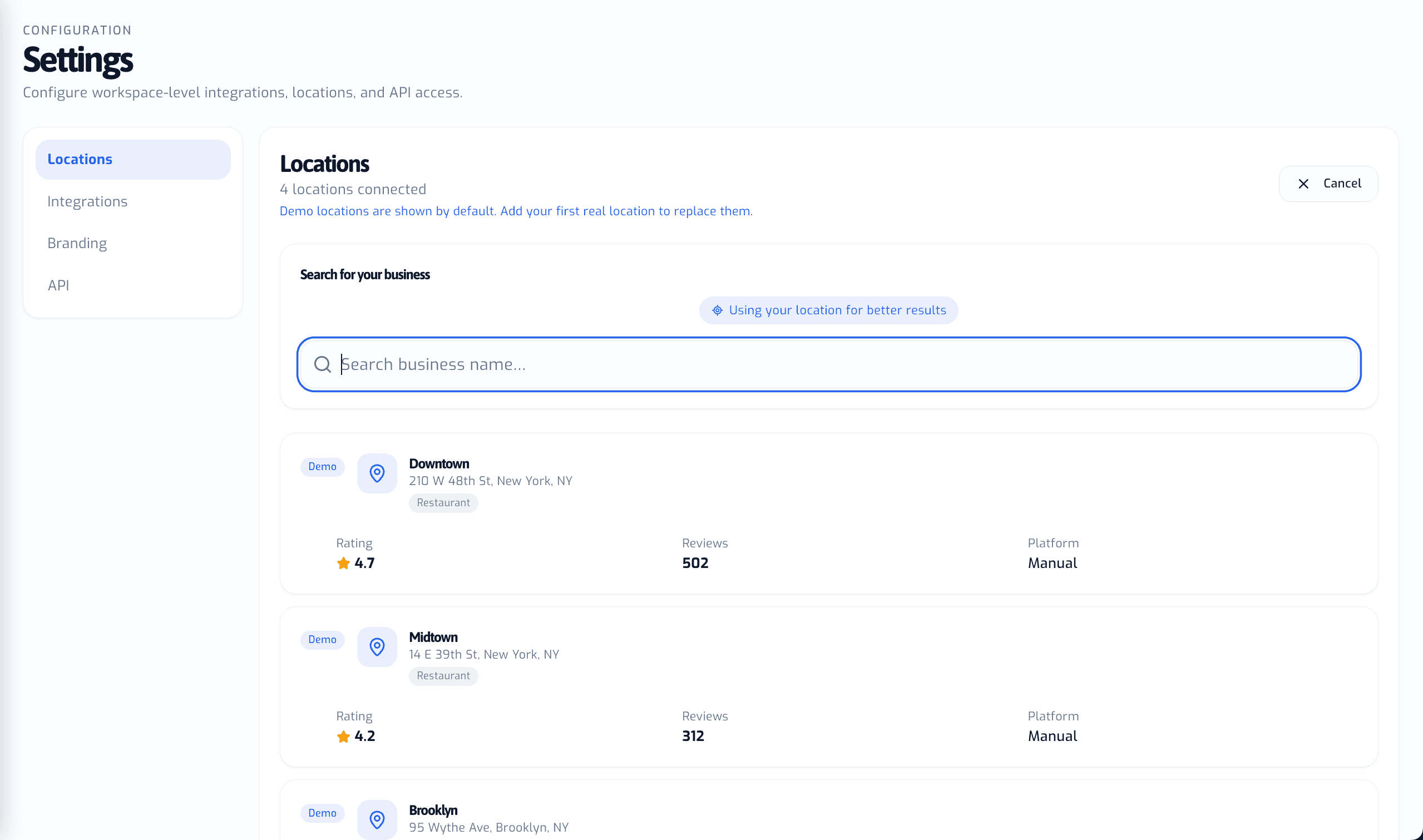The width and height of the screenshot is (1423, 840).
Task: Click the Restaurant tag under Midtown
Action: (443, 676)
